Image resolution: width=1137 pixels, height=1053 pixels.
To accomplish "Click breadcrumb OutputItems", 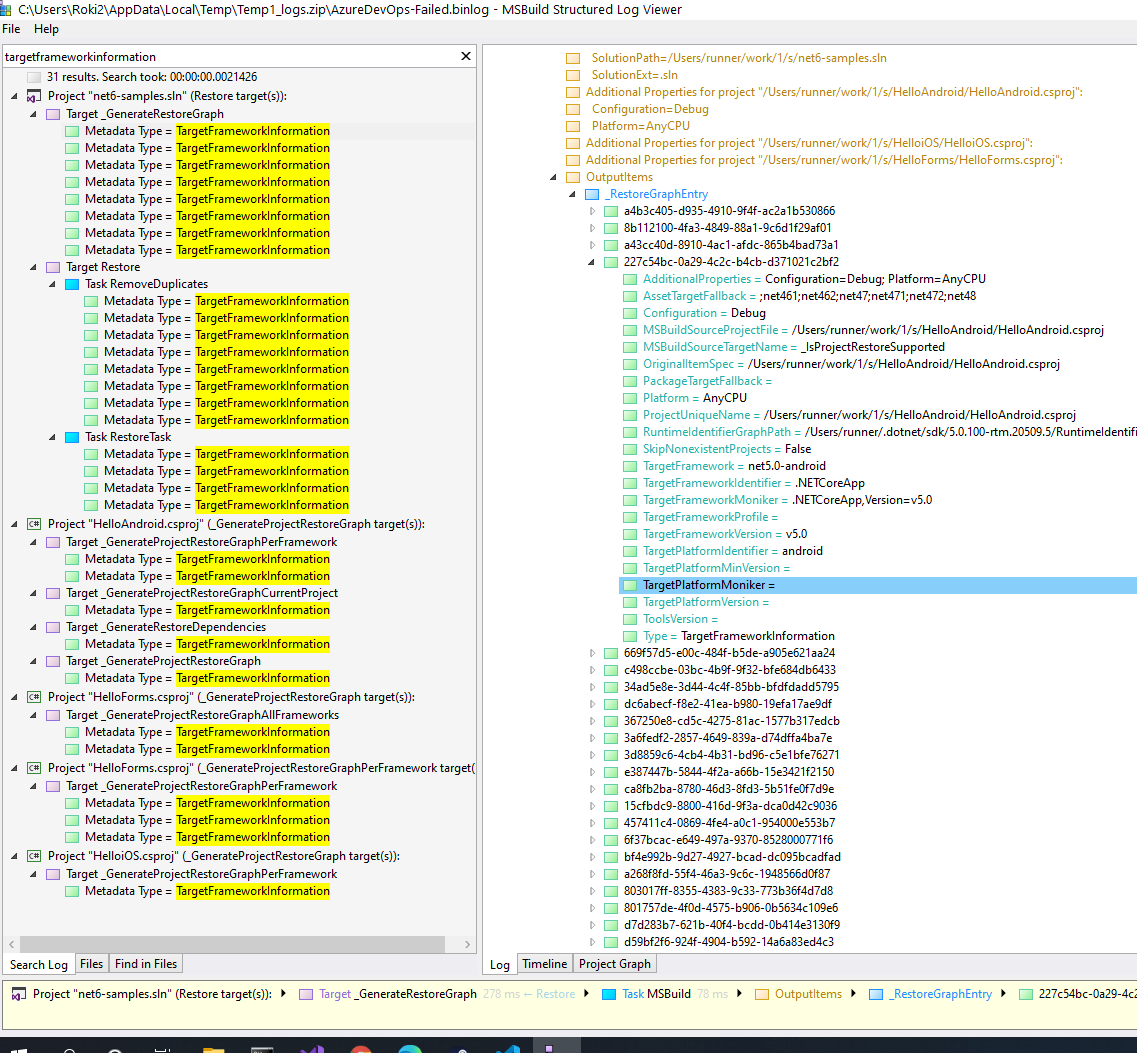I will point(808,994).
